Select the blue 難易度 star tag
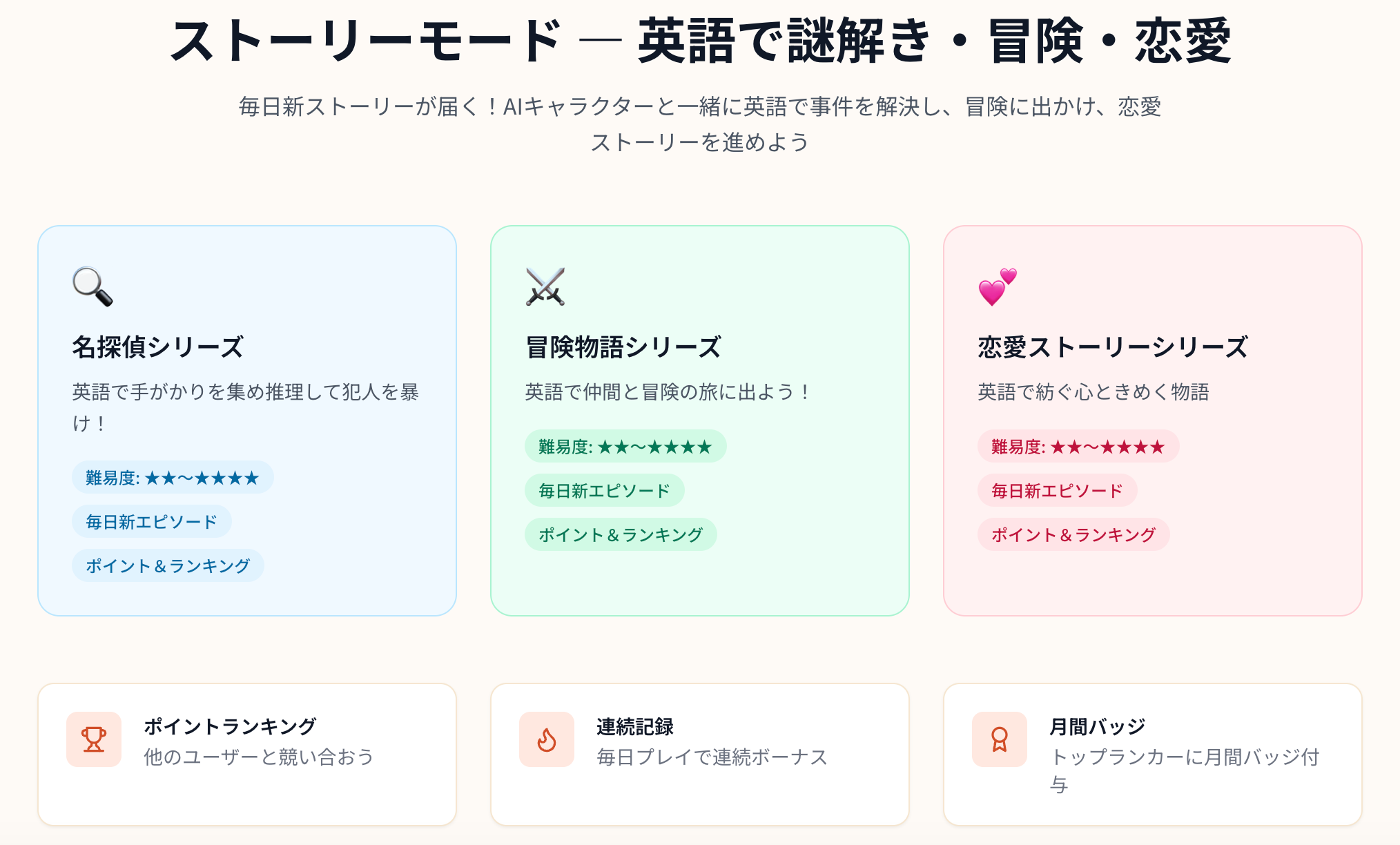Screen dimensions: 1400x845 173,478
